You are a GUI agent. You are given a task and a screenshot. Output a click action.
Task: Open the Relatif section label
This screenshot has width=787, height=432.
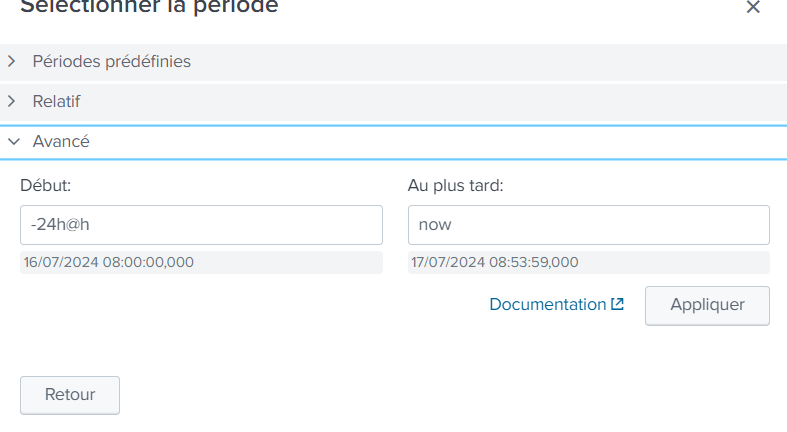(56, 101)
